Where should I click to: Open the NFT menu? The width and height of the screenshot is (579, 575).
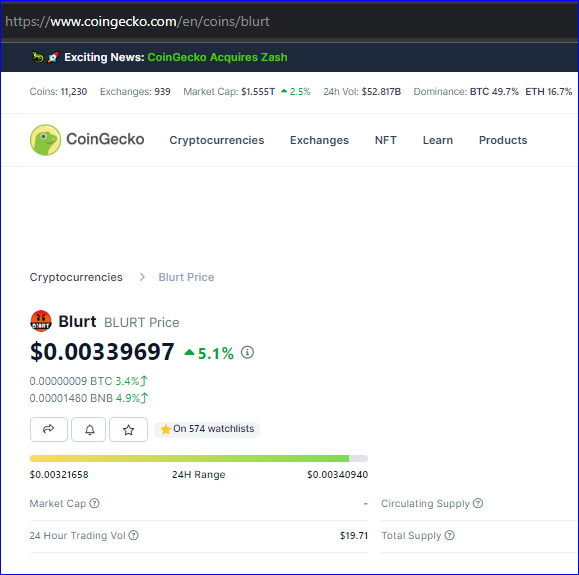coord(386,140)
